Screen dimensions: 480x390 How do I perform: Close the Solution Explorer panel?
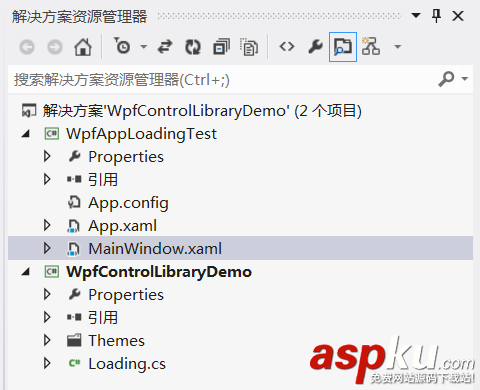[458, 16]
